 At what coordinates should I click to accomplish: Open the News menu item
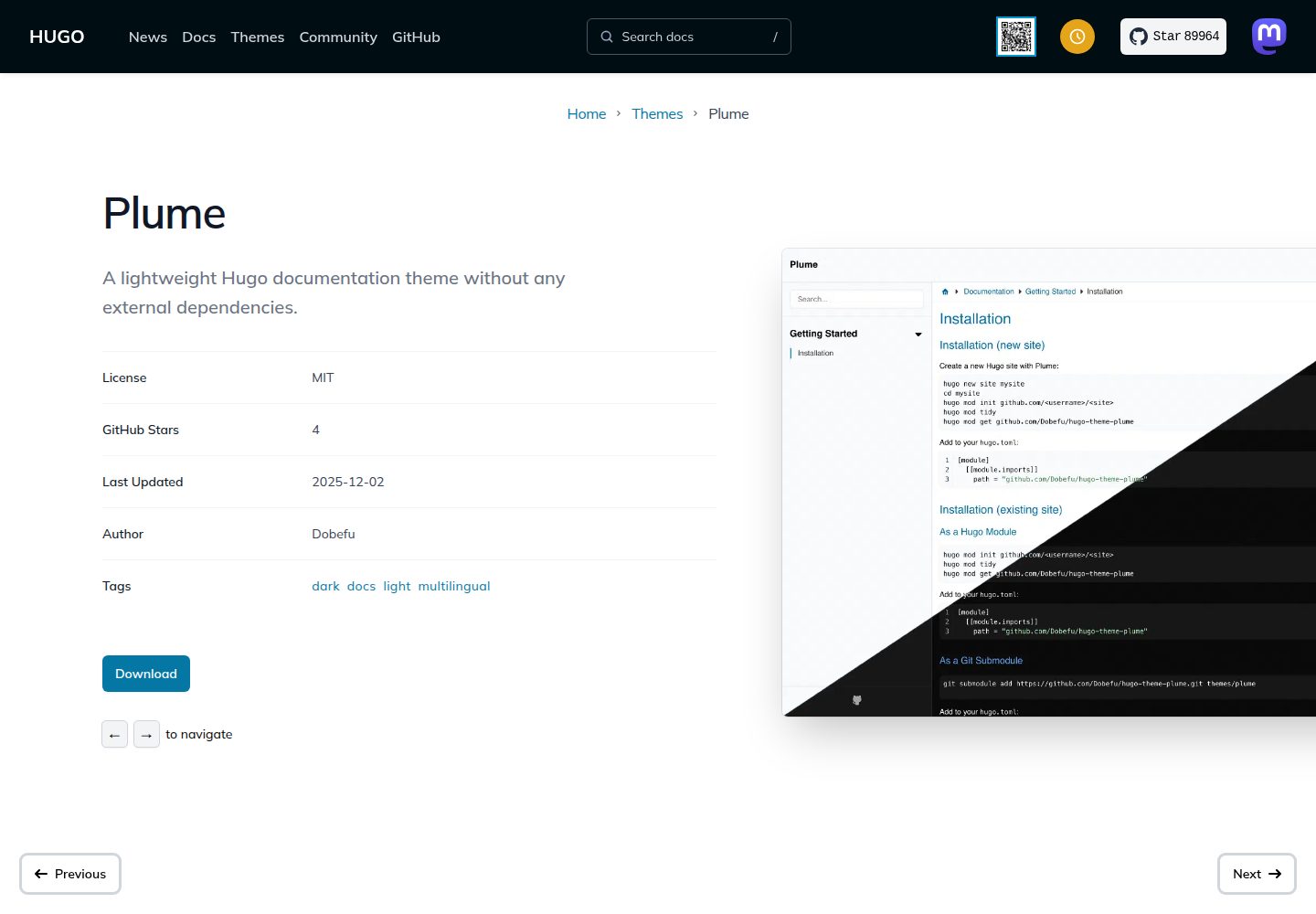tap(148, 37)
